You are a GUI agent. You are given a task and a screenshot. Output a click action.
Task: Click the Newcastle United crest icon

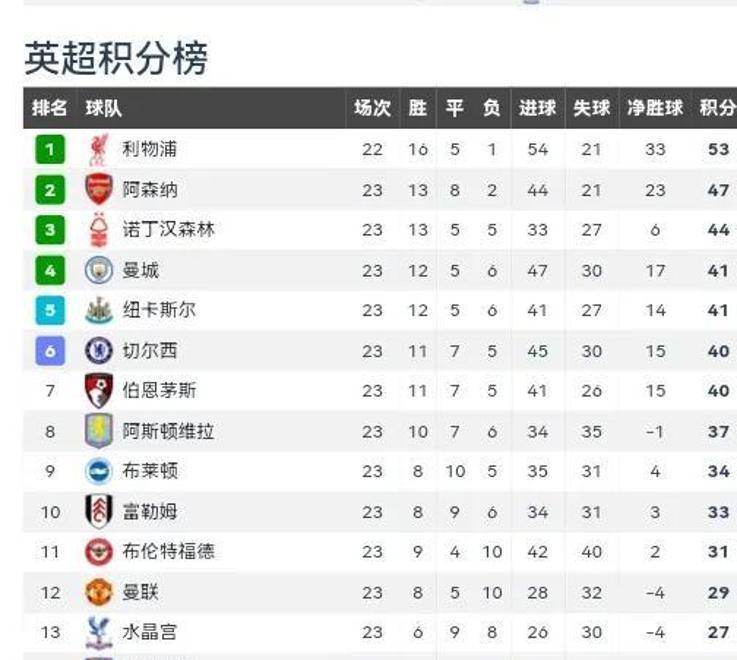click(x=99, y=310)
